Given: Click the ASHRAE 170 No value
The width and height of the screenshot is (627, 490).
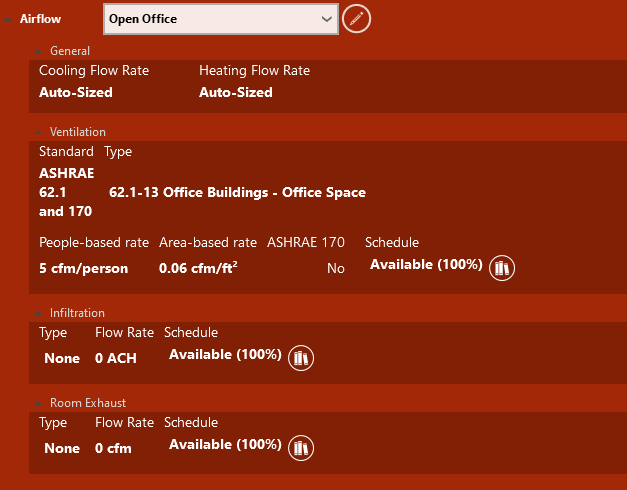Looking at the screenshot, I should [335, 268].
